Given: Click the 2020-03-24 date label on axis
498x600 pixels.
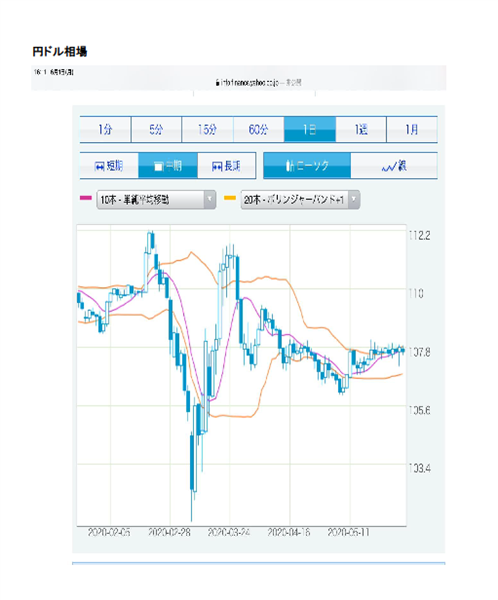Looking at the screenshot, I should coord(229,532).
